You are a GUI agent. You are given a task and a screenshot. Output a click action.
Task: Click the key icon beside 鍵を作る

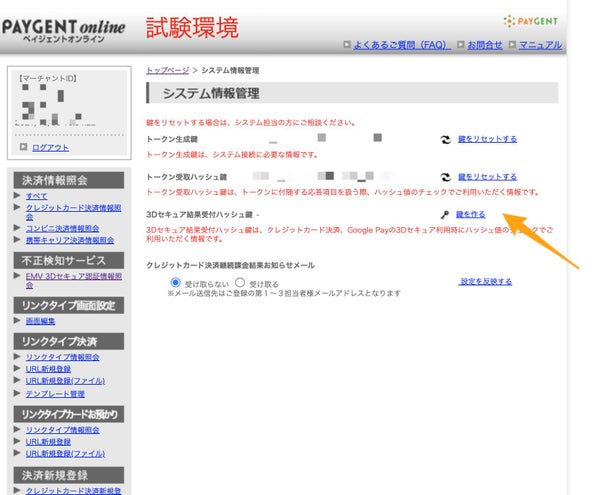[x=445, y=215]
